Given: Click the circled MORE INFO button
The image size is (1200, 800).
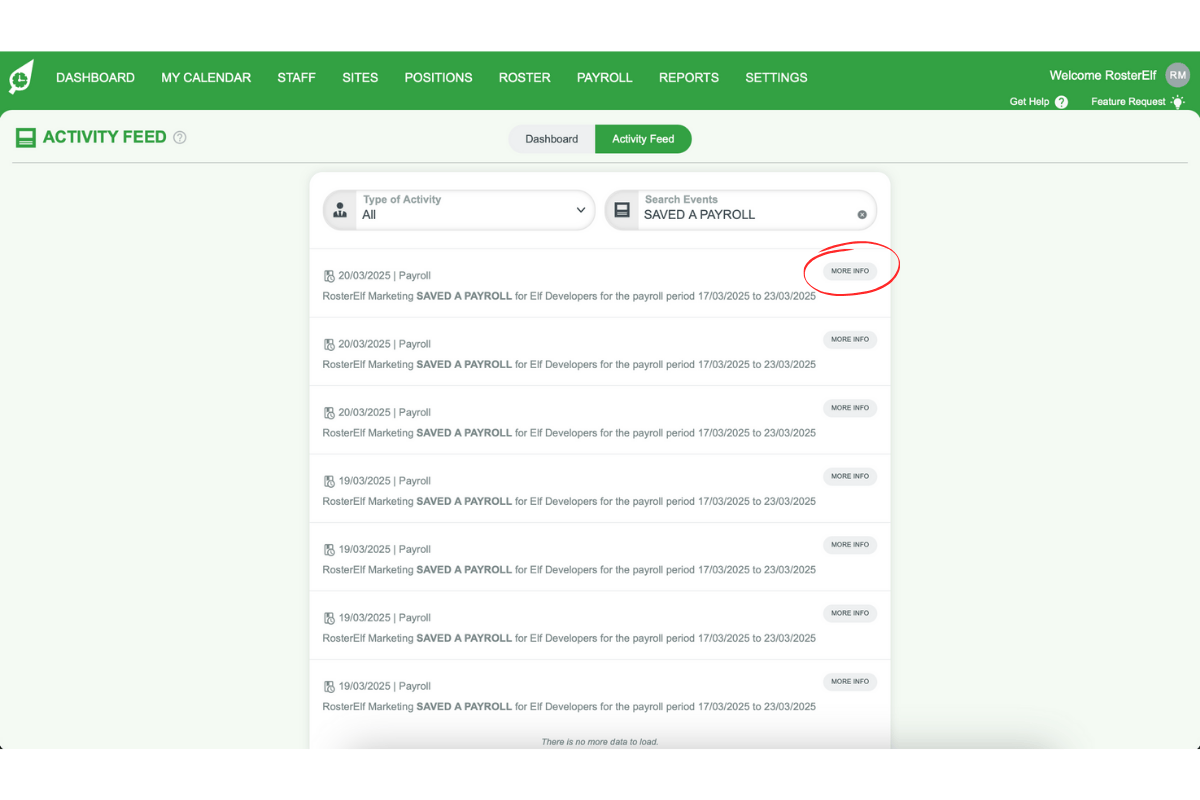Looking at the screenshot, I should tap(849, 270).
